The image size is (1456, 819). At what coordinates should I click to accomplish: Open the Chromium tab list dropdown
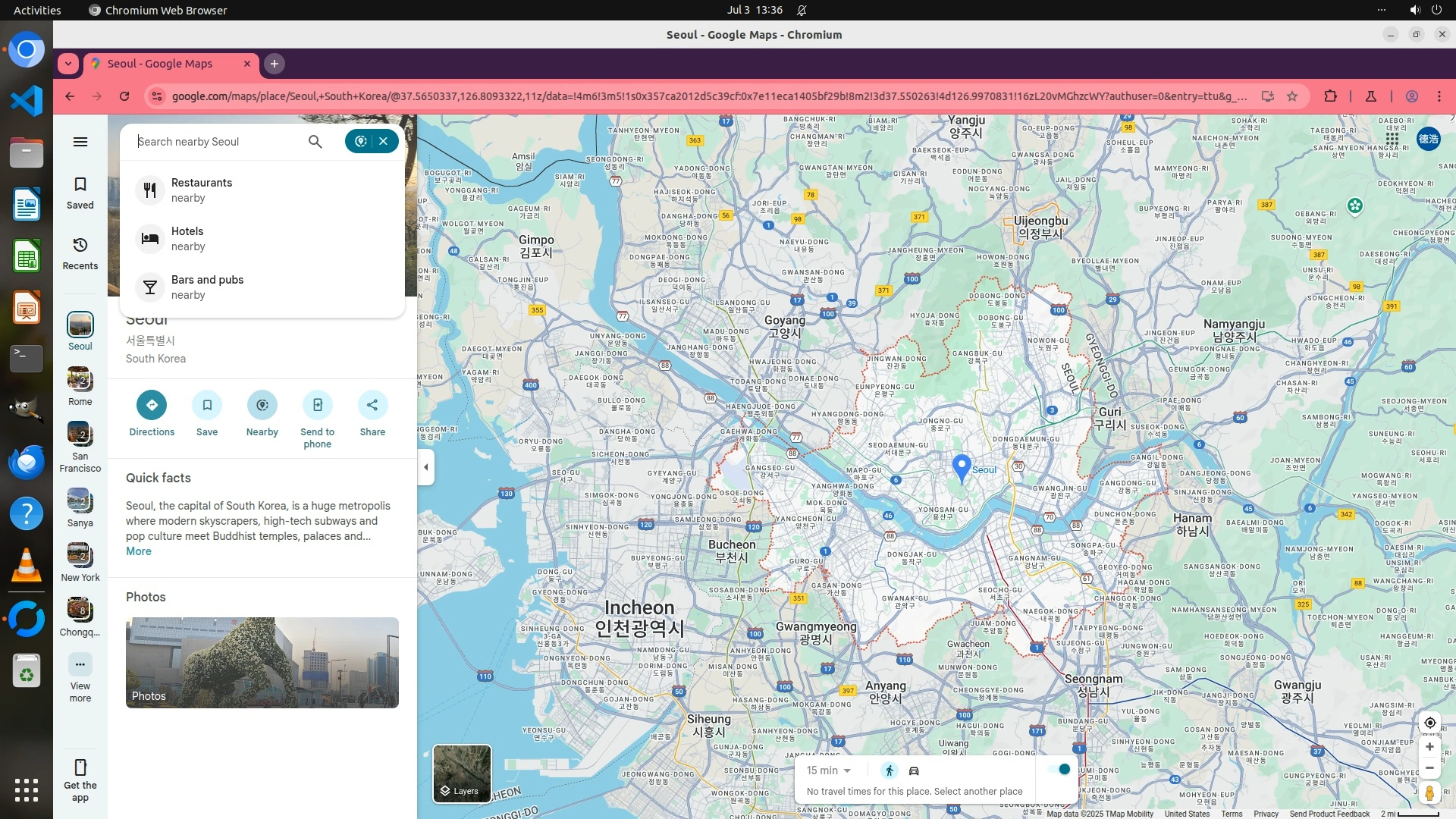(x=68, y=64)
